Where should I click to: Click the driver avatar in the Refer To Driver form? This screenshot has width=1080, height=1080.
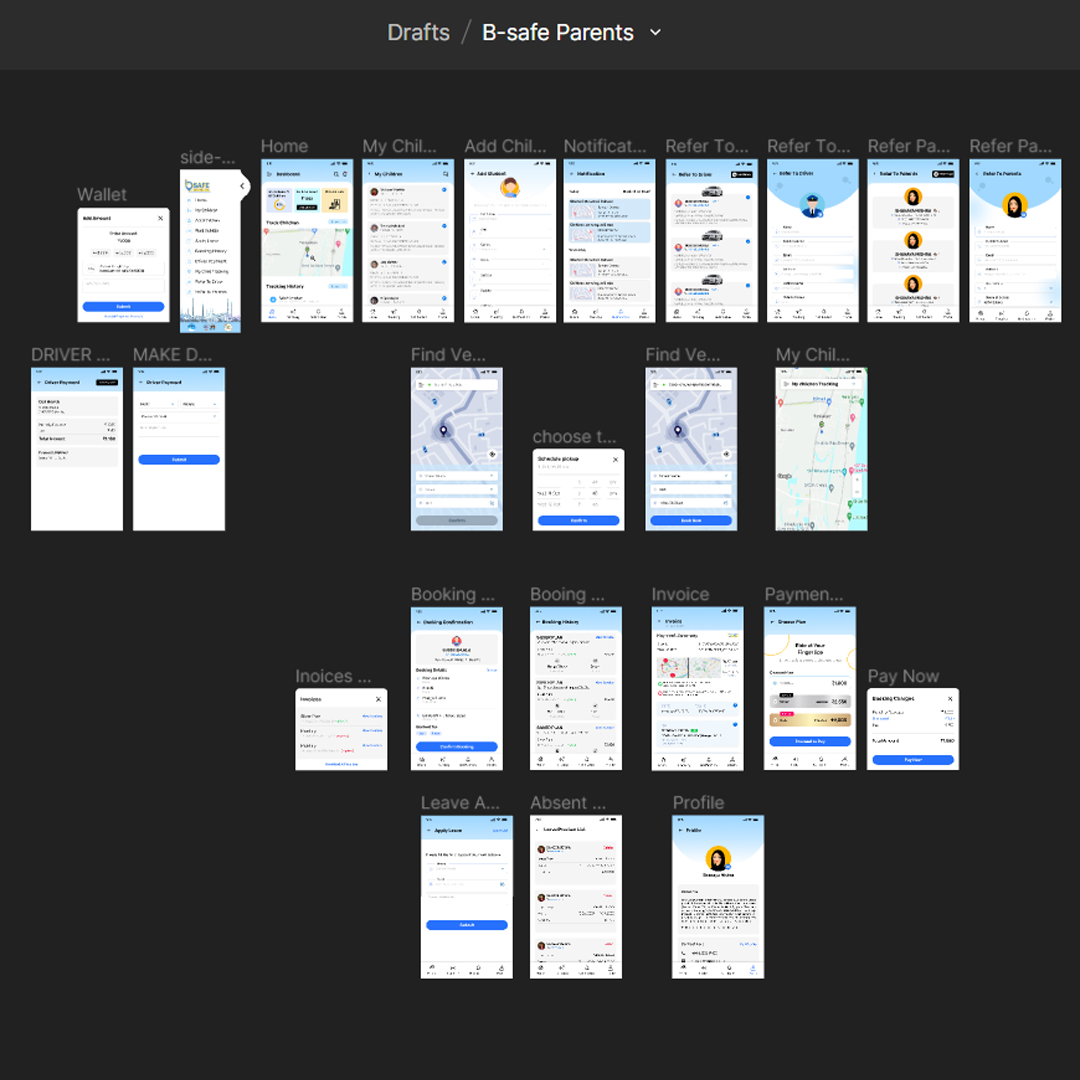813,205
